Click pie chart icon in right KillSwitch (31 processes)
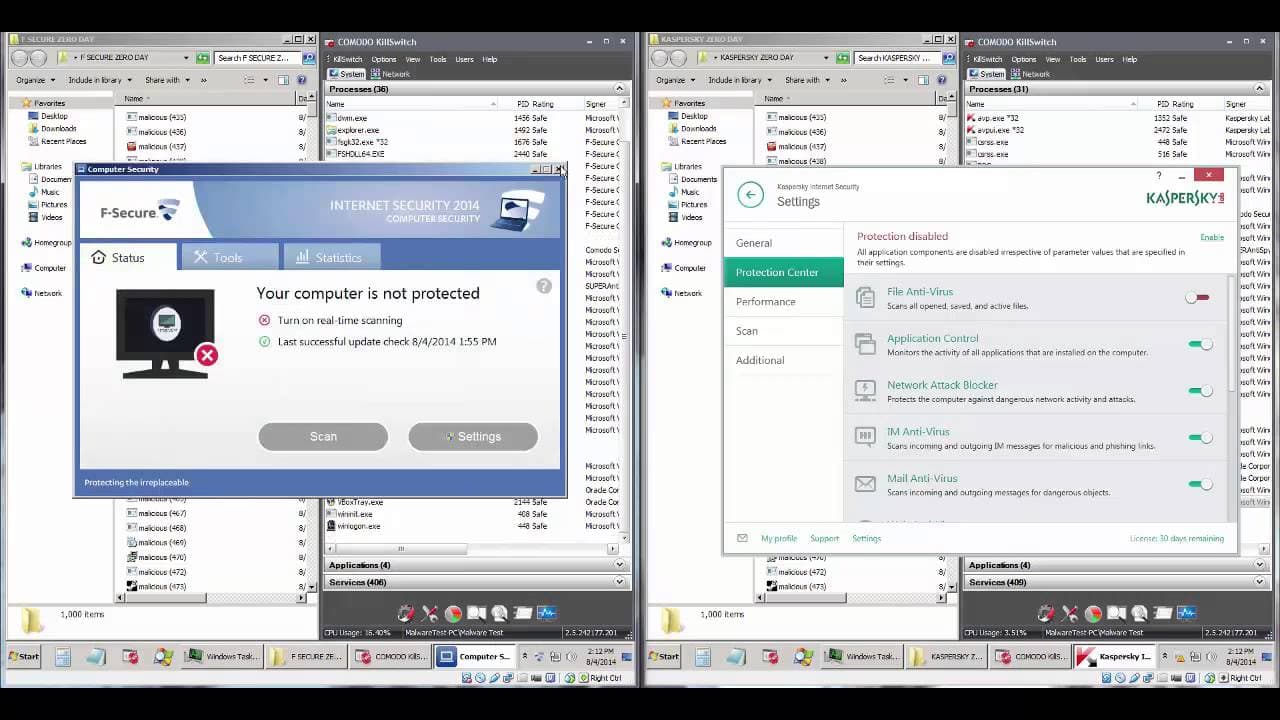The height and width of the screenshot is (720, 1280). [1093, 613]
